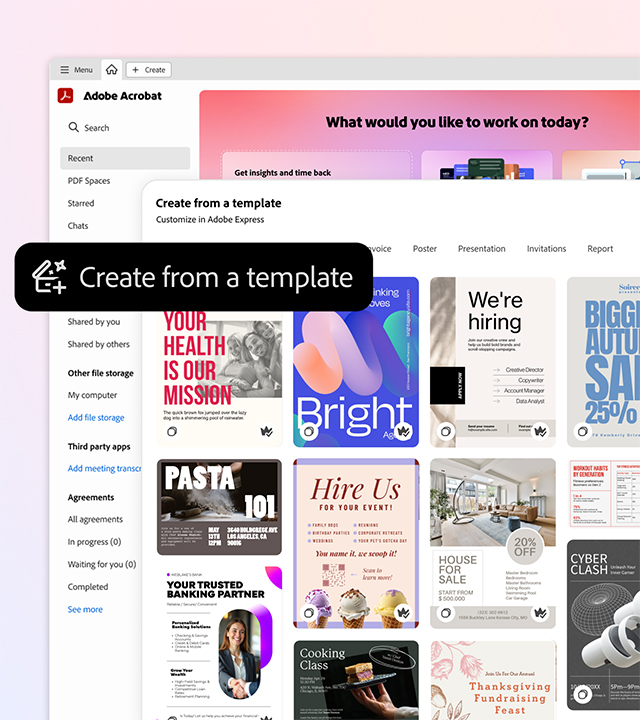Viewport: 640px width, 720px height.
Task: Open the hamburger Menu icon
Action: point(65,70)
